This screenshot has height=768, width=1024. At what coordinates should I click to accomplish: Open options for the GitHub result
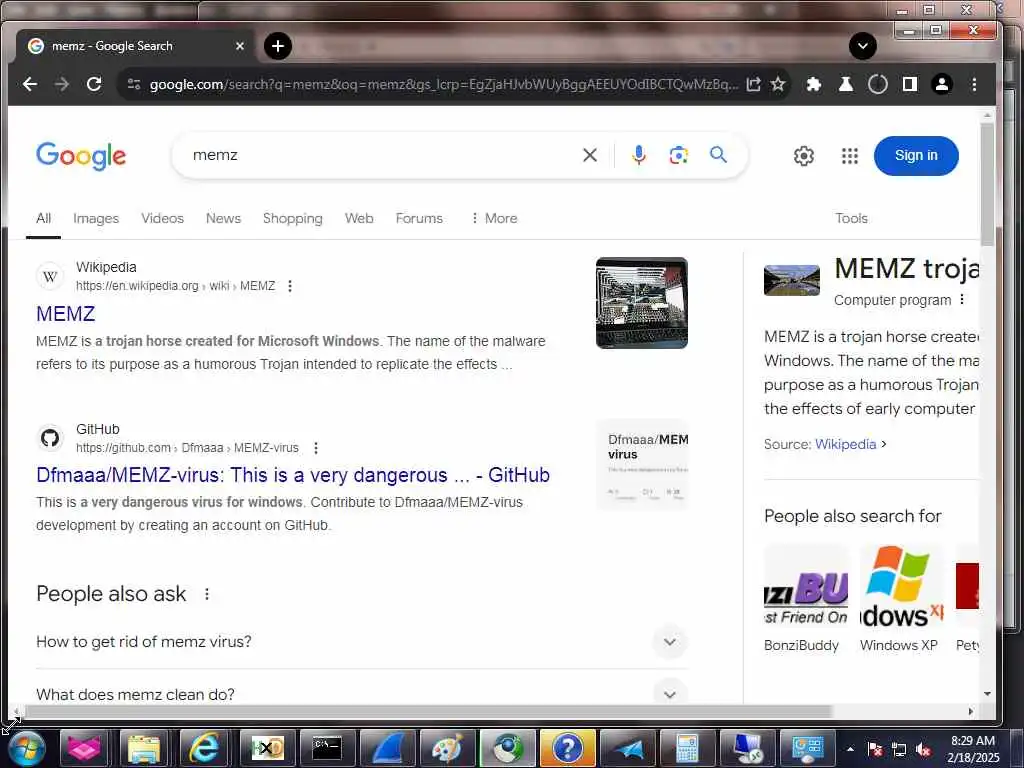(316, 448)
